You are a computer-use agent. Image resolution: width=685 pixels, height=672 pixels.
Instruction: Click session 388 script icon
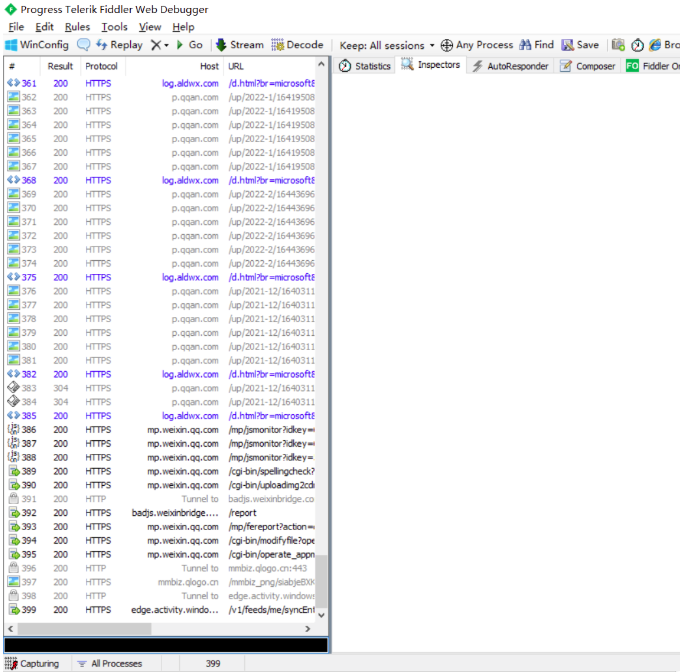point(14,457)
